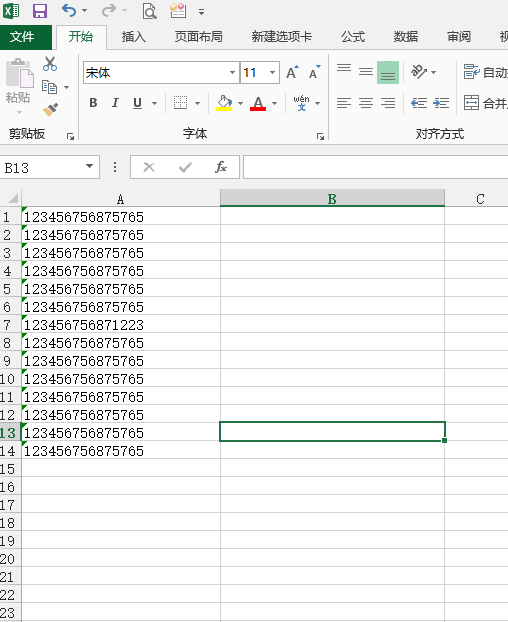Image resolution: width=508 pixels, height=622 pixels.
Task: Toggle center horizontal alignment
Action: coord(366,103)
